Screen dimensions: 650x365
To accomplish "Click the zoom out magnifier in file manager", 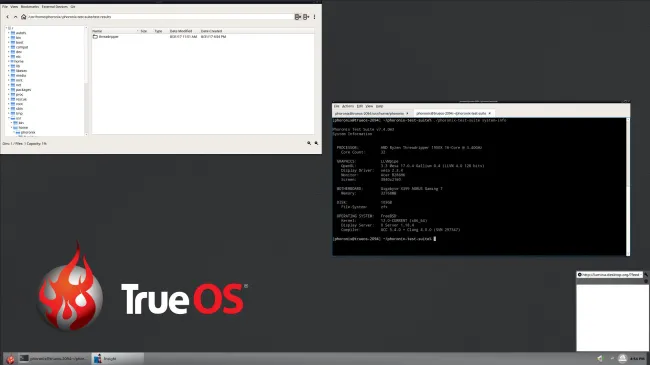I will pos(309,143).
